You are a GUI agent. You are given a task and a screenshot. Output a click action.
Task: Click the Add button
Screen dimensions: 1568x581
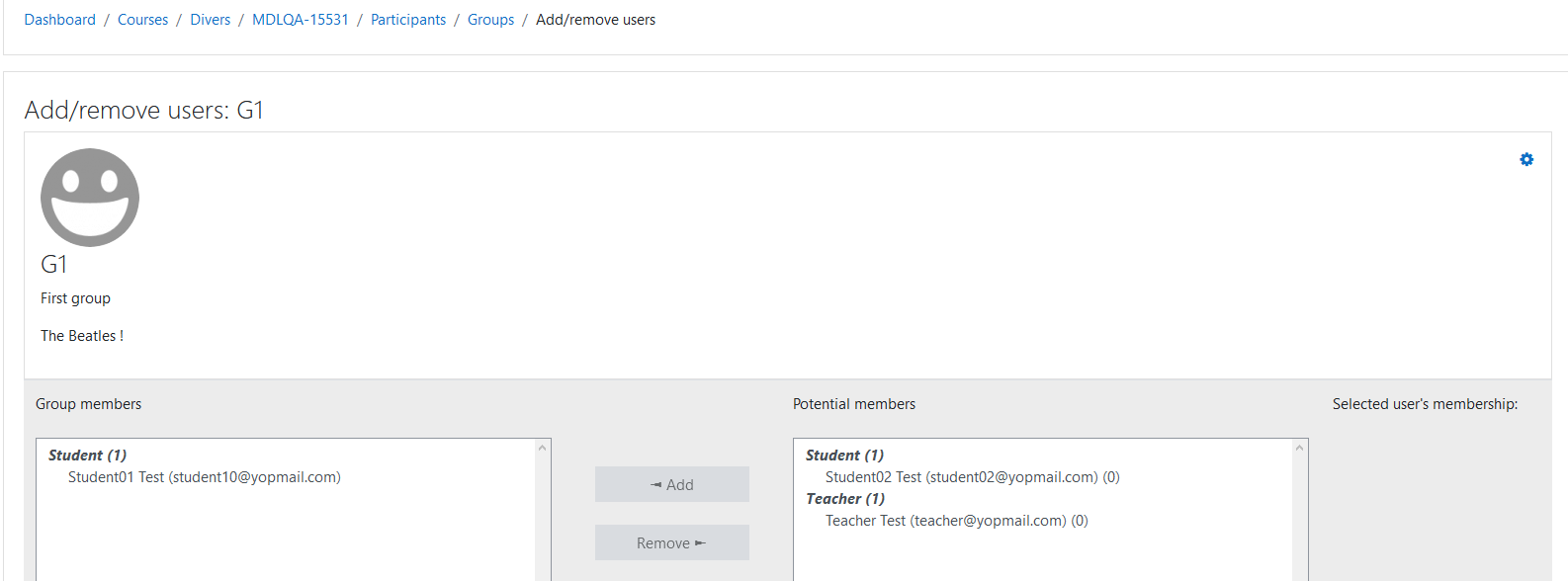[672, 484]
